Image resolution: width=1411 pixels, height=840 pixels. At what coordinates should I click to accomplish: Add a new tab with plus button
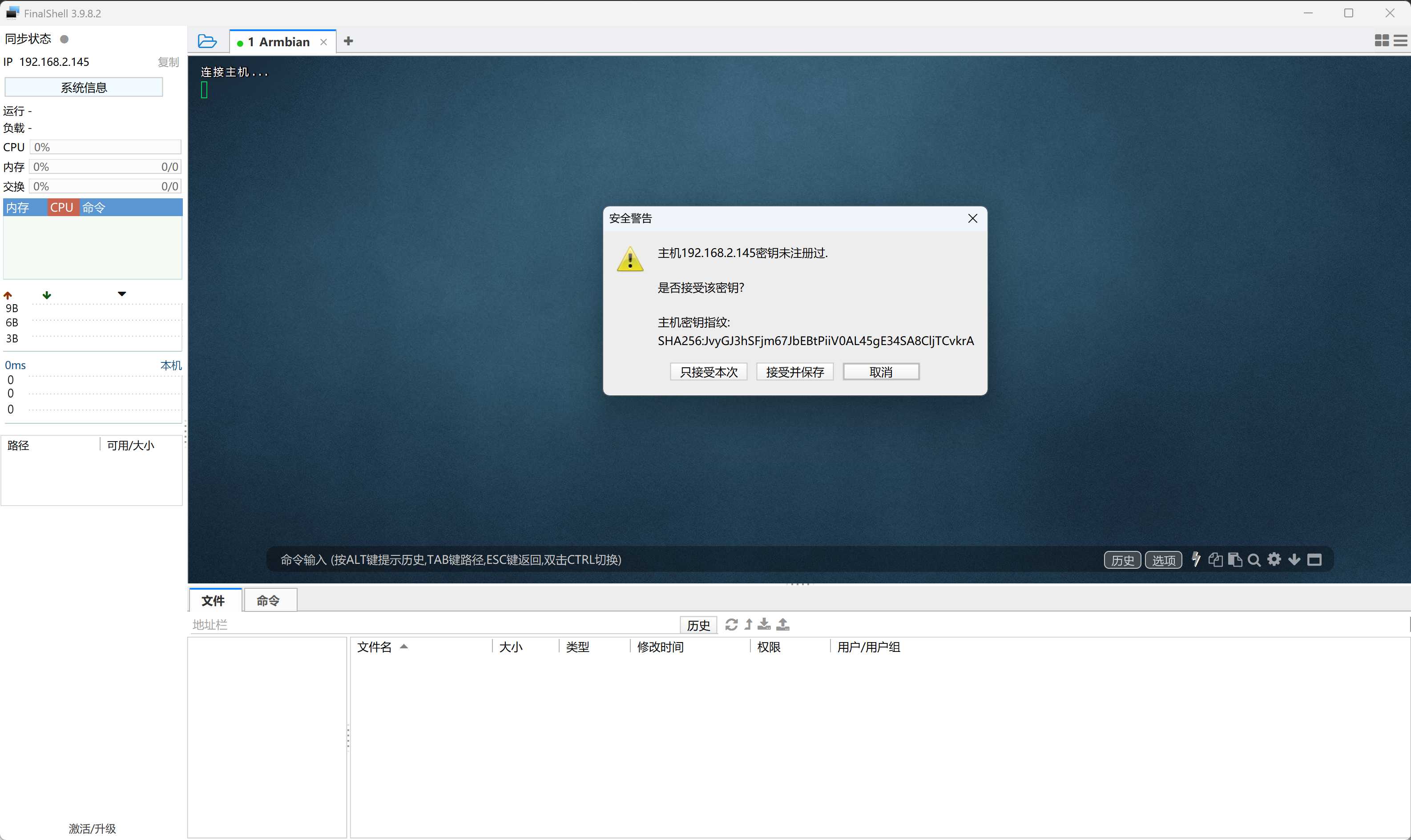tap(349, 41)
